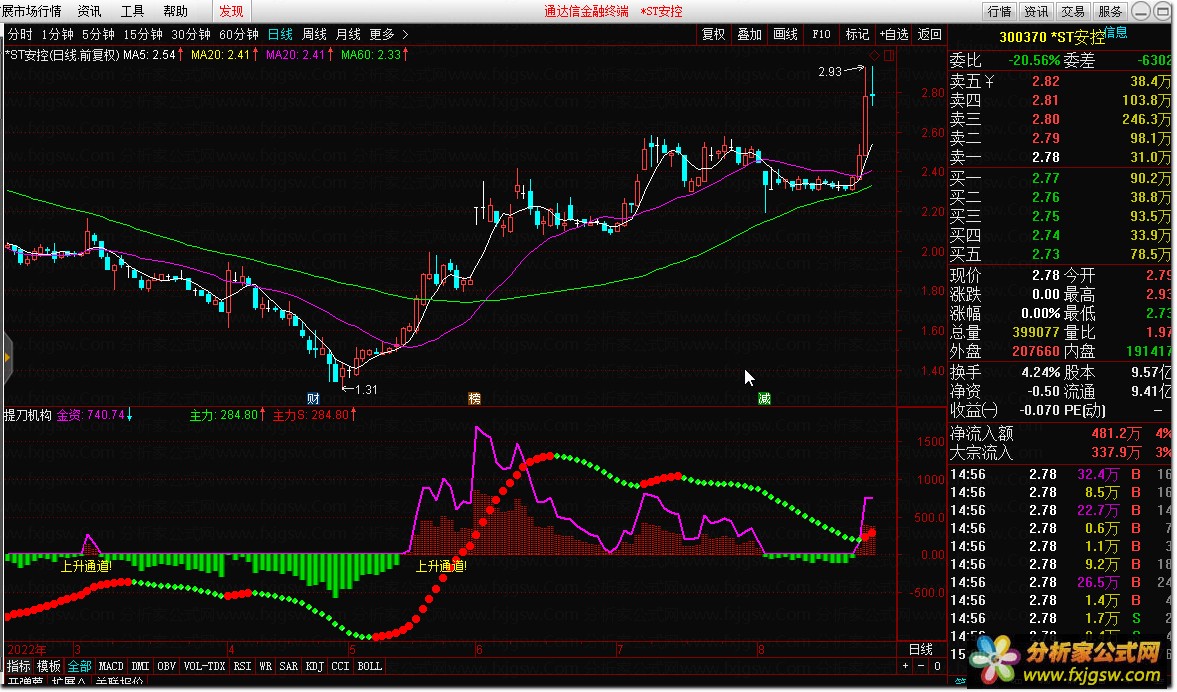Click the 叠加 overlay button
The height and width of the screenshot is (692, 1177).
tap(749, 35)
